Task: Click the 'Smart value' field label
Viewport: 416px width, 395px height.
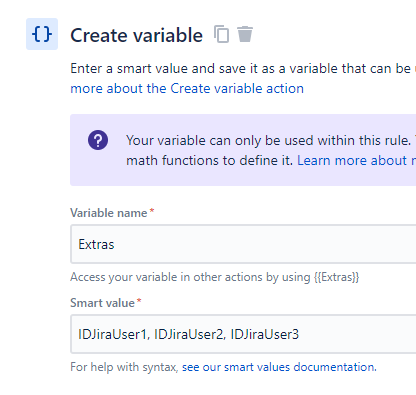Action: point(102,303)
